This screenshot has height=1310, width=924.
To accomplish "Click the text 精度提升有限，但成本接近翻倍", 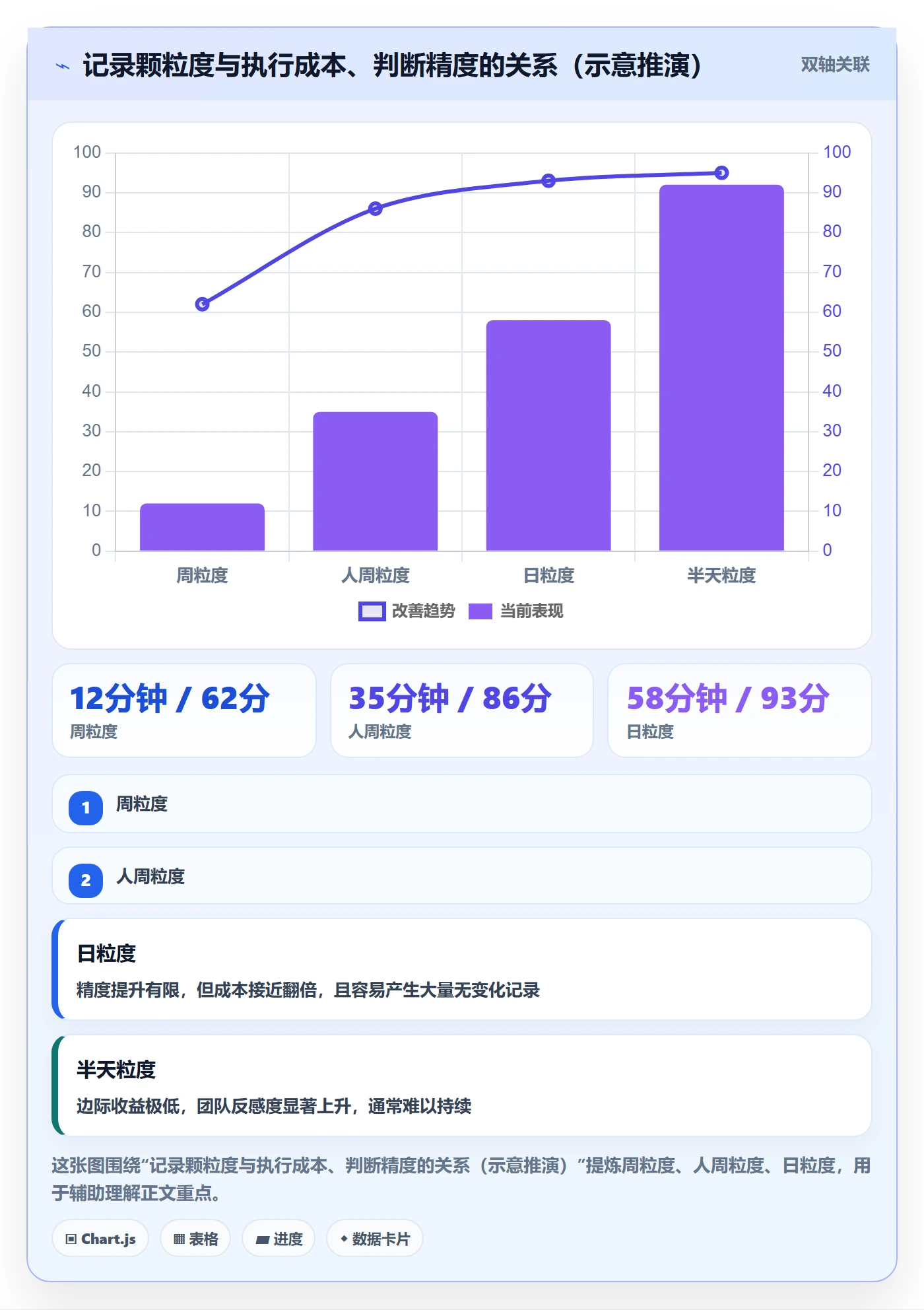I will tap(197, 990).
